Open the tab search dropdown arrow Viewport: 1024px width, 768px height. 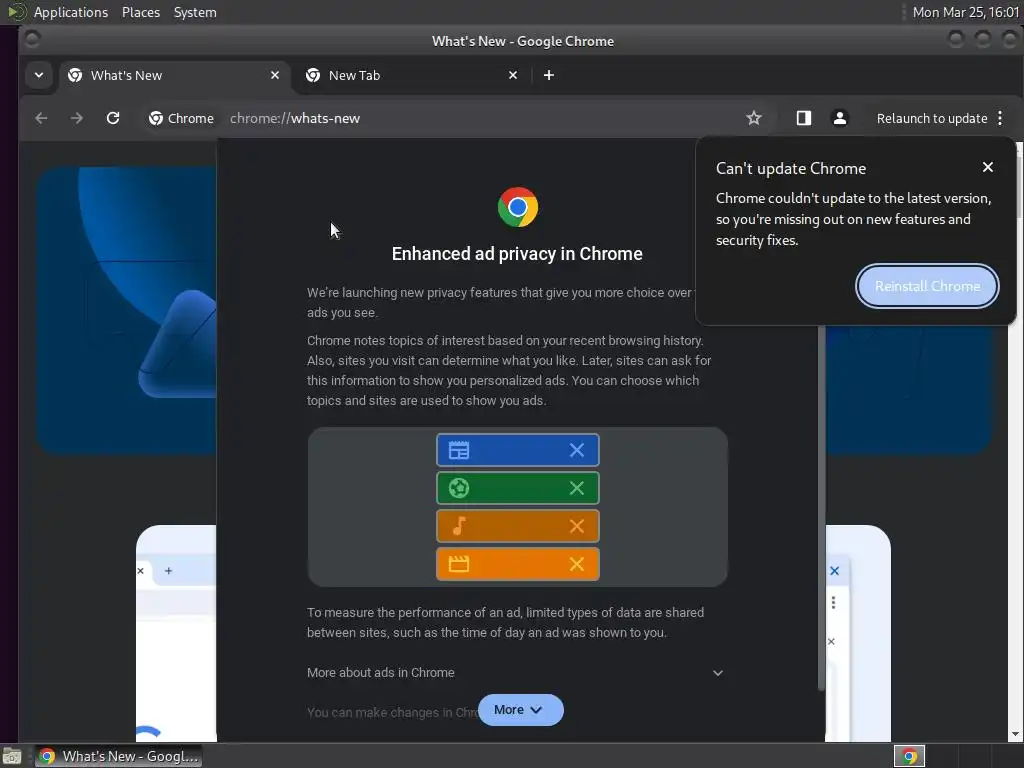pyautogui.click(x=39, y=75)
